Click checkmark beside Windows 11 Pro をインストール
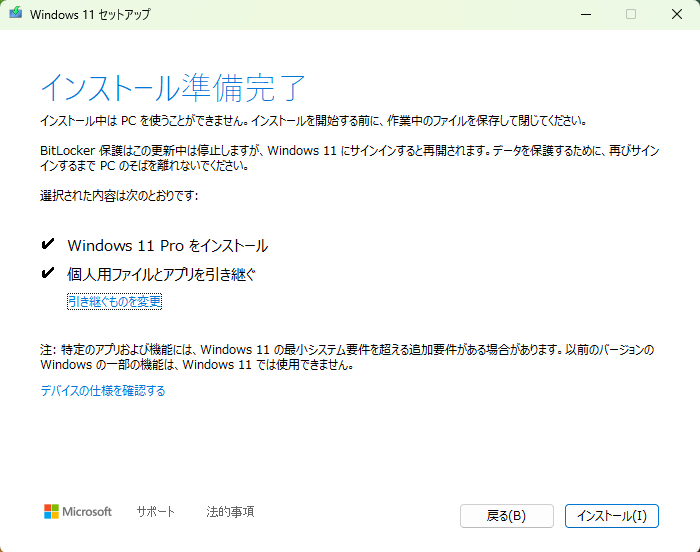Image resolution: width=700 pixels, height=552 pixels. point(47,245)
